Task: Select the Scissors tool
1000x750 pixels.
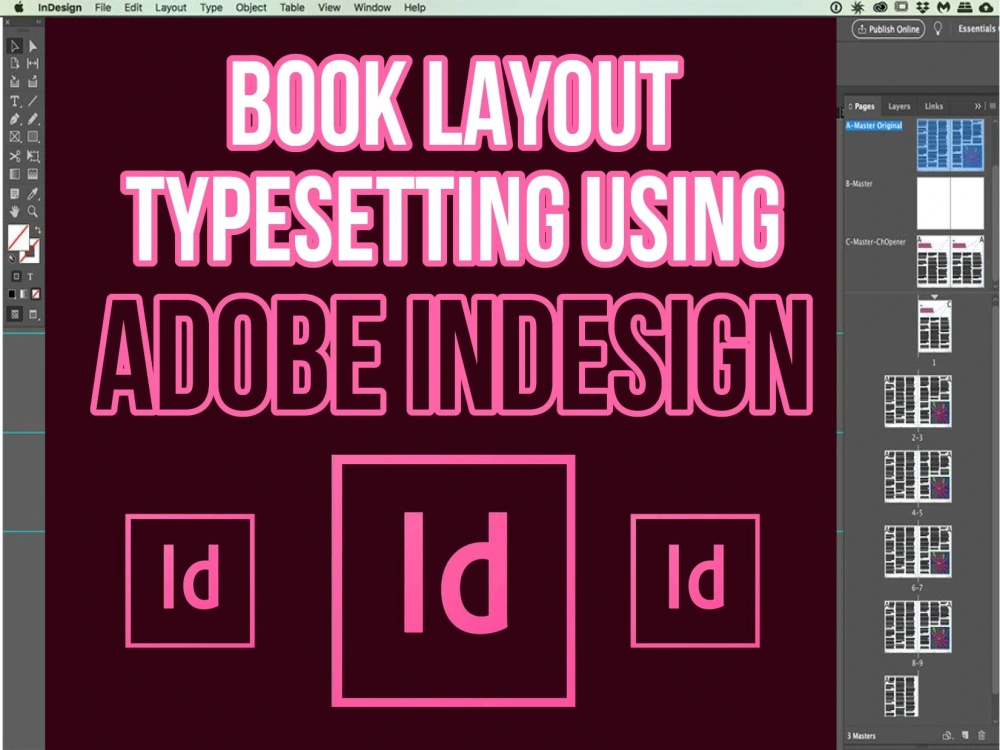Action: [x=15, y=156]
